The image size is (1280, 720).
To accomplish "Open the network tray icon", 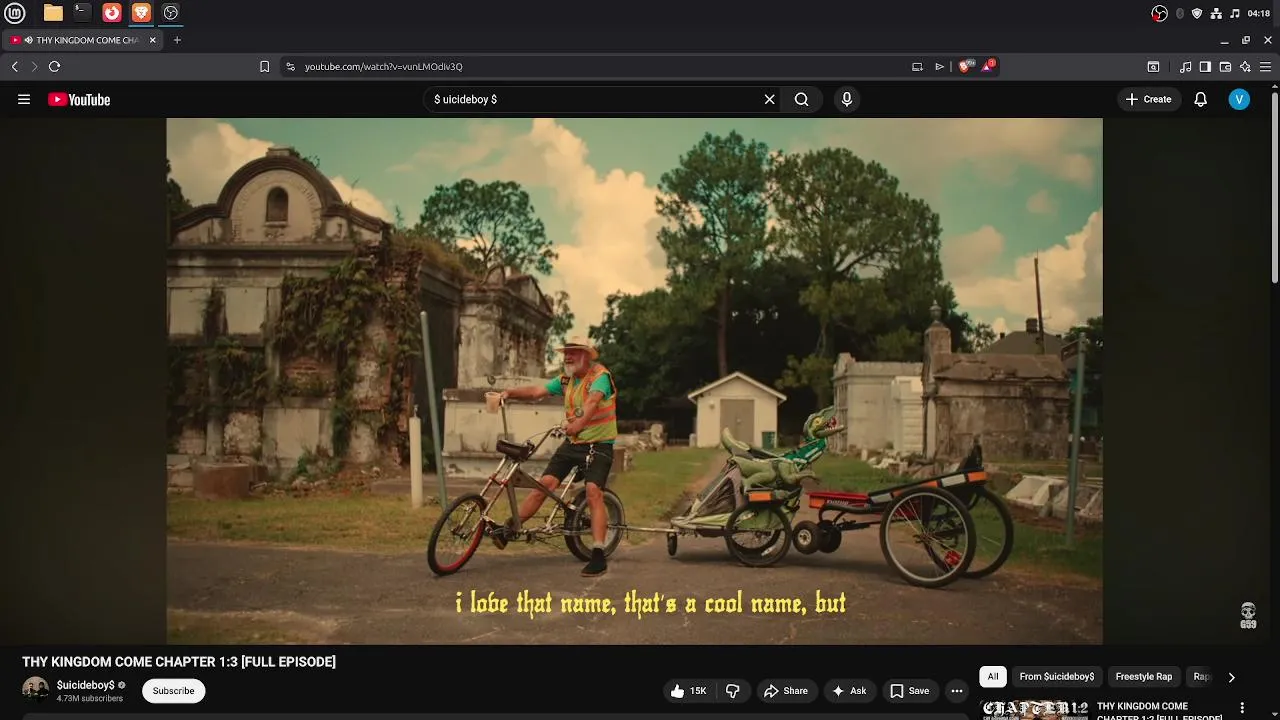I will (x=1216, y=13).
